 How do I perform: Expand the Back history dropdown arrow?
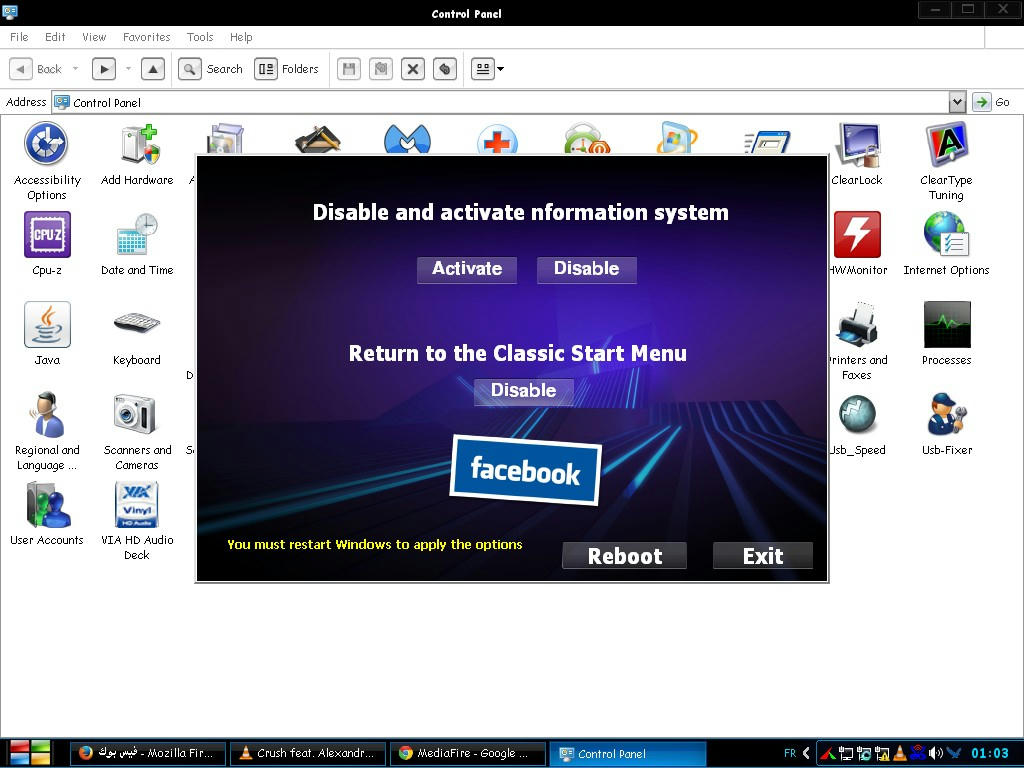click(75, 69)
